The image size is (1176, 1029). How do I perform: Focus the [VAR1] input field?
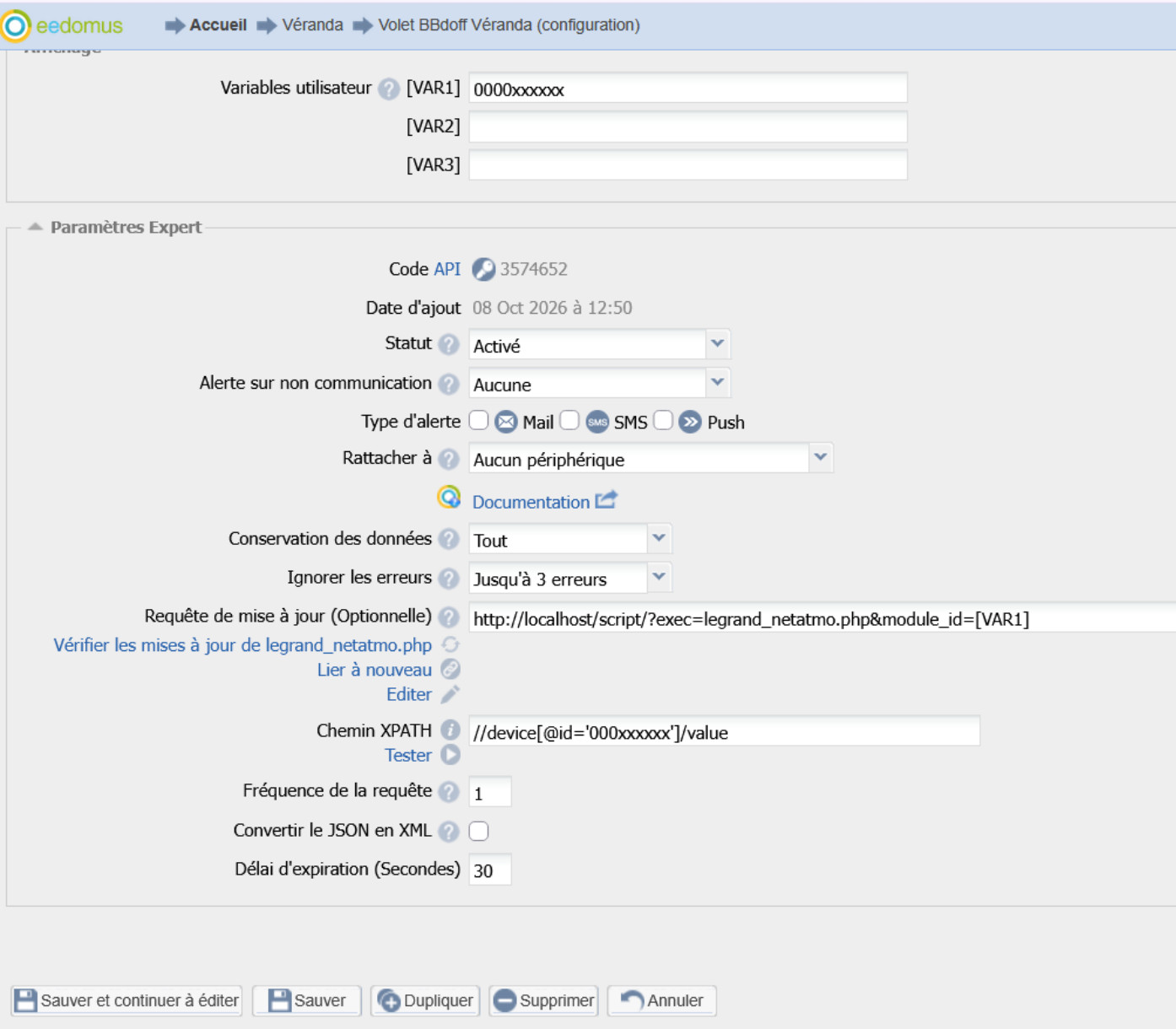click(x=688, y=89)
